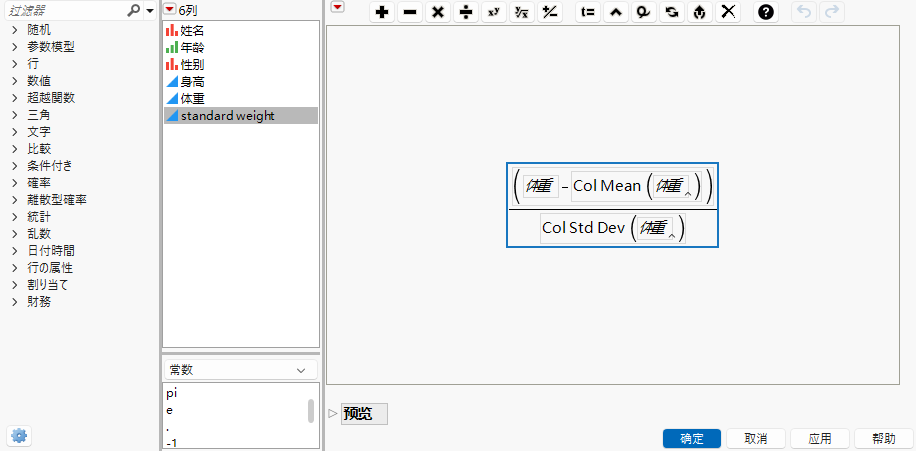Click the first 体重 term in numerator
916x451 pixels.
[x=540, y=186]
